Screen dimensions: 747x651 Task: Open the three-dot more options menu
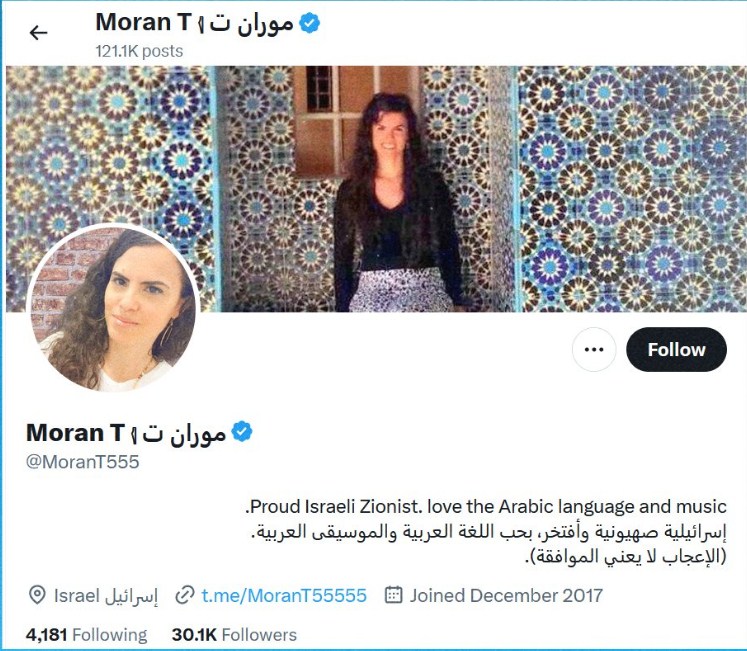click(594, 349)
